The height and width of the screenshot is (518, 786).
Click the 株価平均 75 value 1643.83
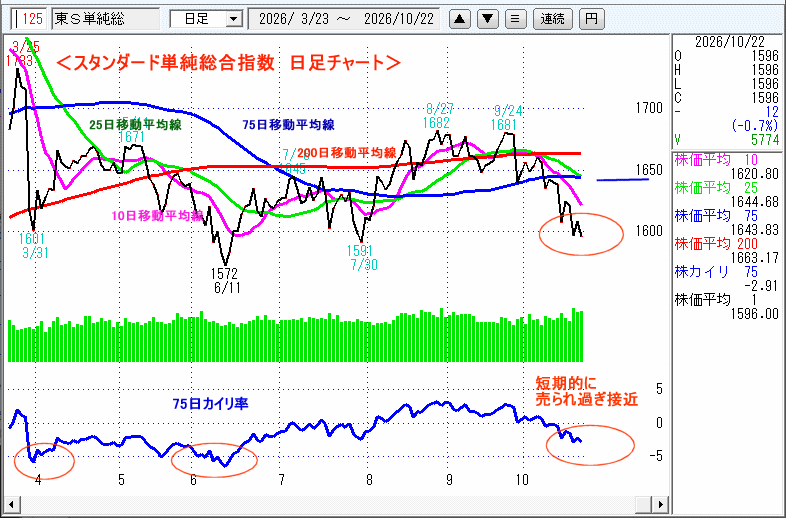pyautogui.click(x=755, y=230)
